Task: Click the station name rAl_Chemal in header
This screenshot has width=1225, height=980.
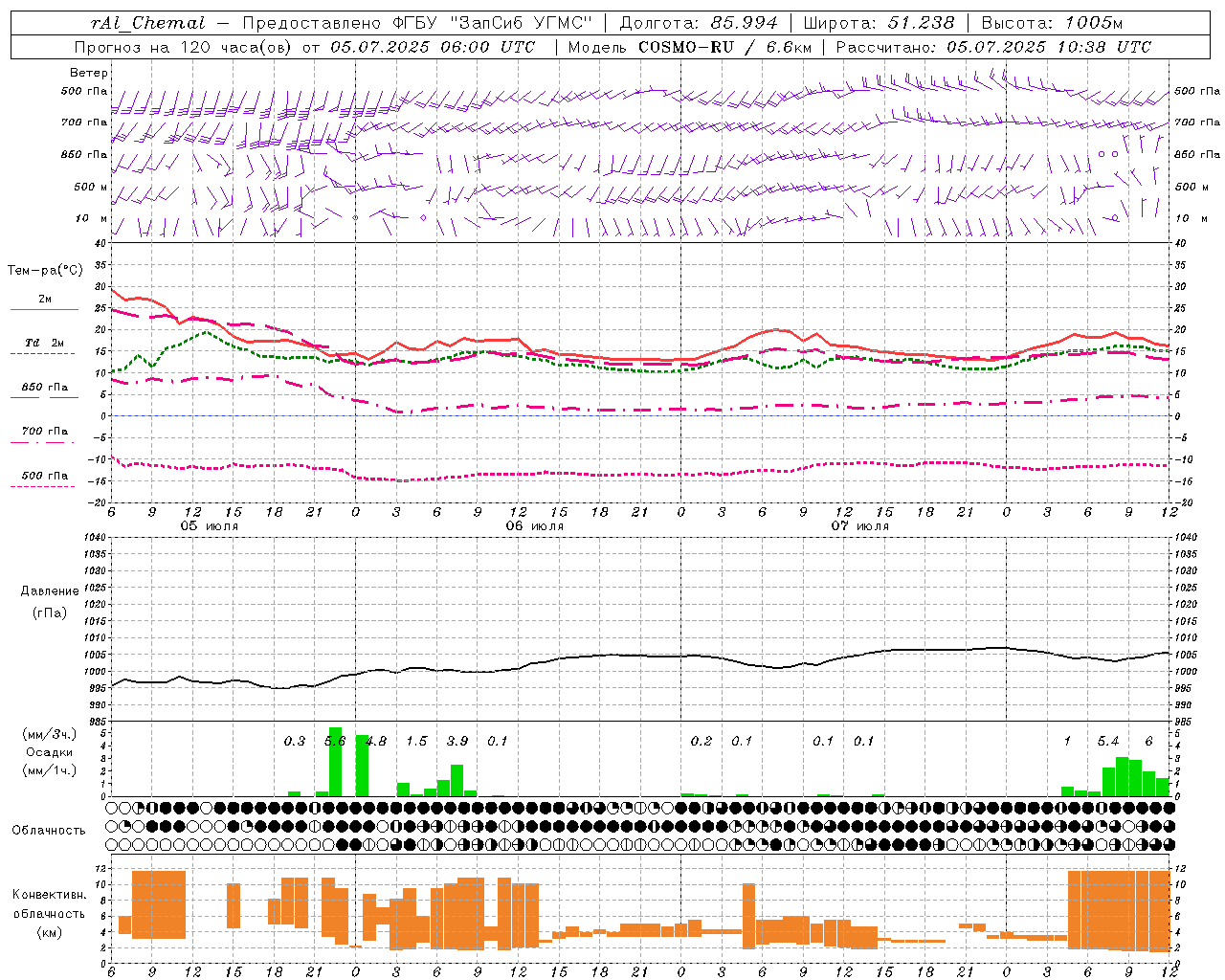Action: pyautogui.click(x=148, y=23)
